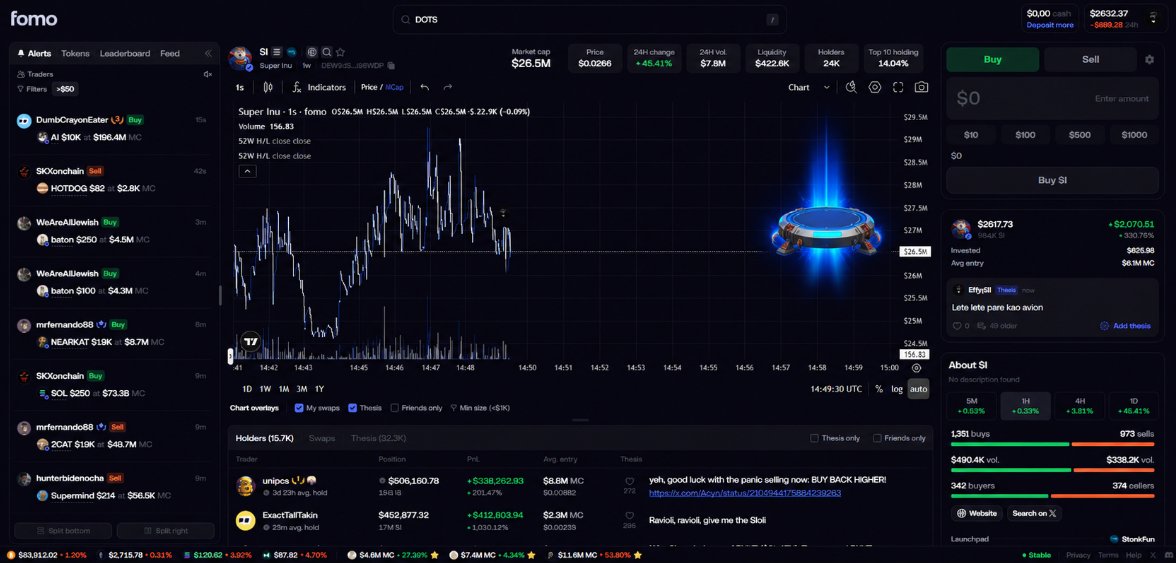Viewport: 1176px width, 563px height.
Task: Open the Min size filter dropdown
Action: [480, 408]
